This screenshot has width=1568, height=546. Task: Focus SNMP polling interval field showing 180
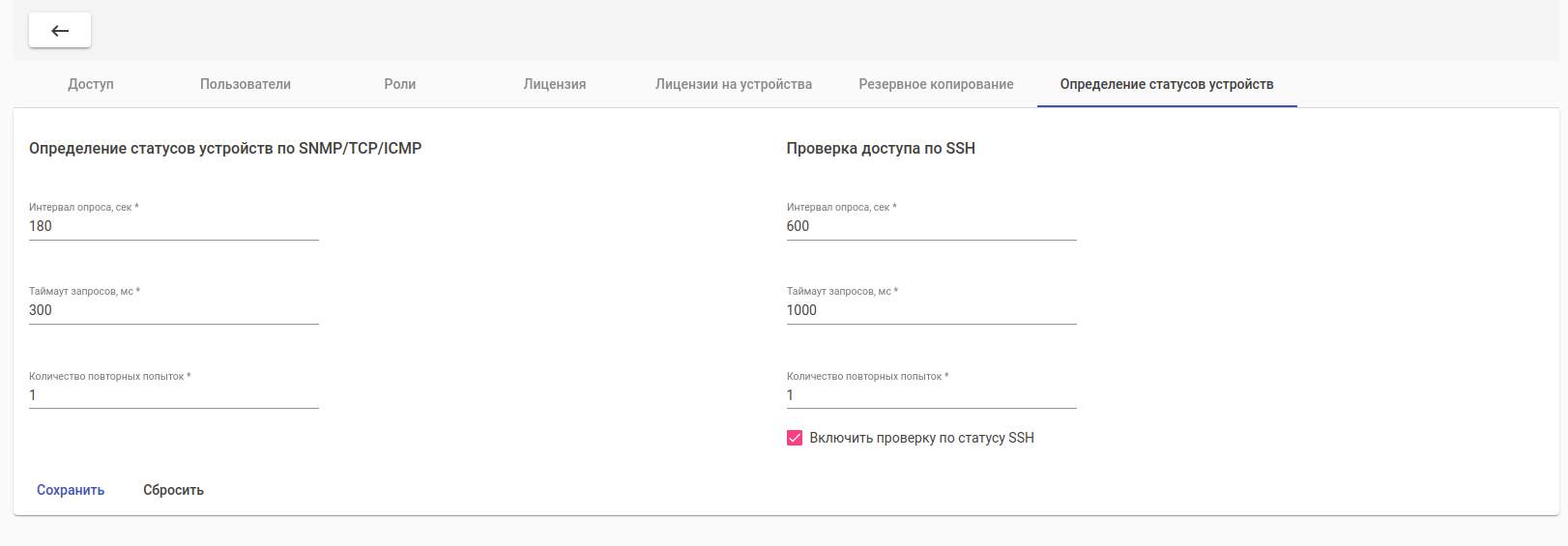point(174,226)
